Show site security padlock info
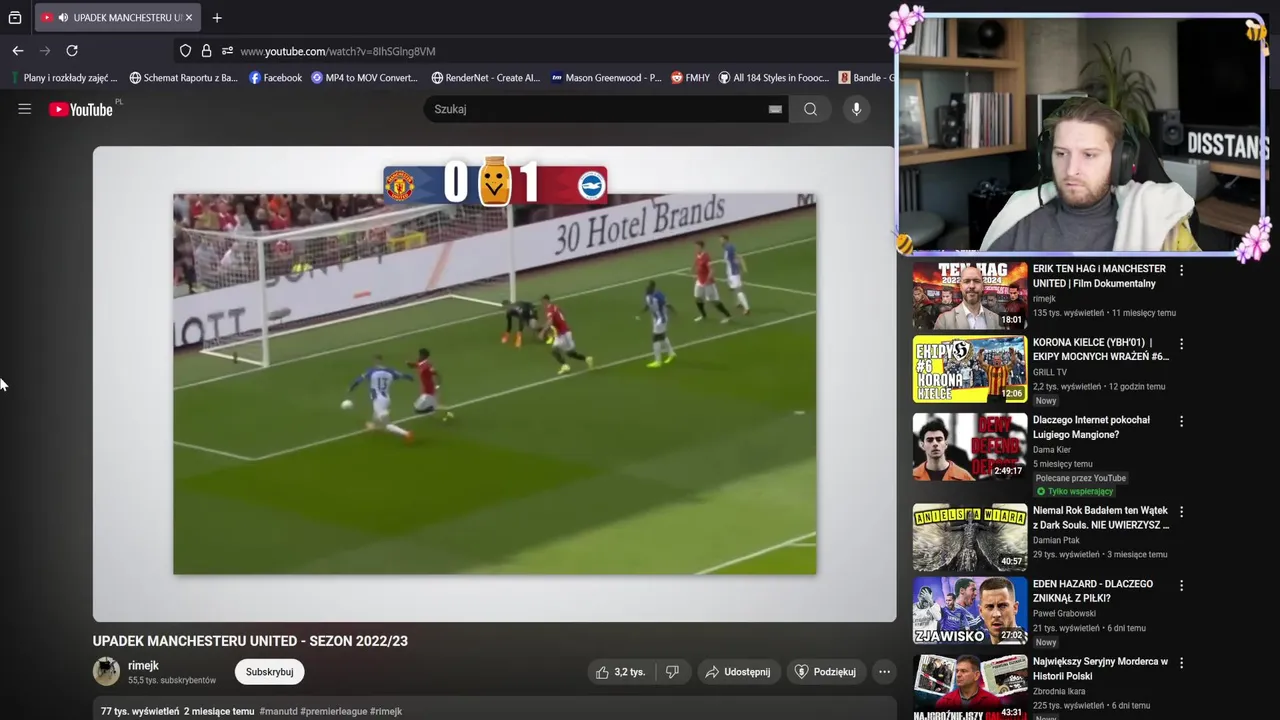Screen dimensions: 1280x720 pyautogui.click(x=206, y=51)
